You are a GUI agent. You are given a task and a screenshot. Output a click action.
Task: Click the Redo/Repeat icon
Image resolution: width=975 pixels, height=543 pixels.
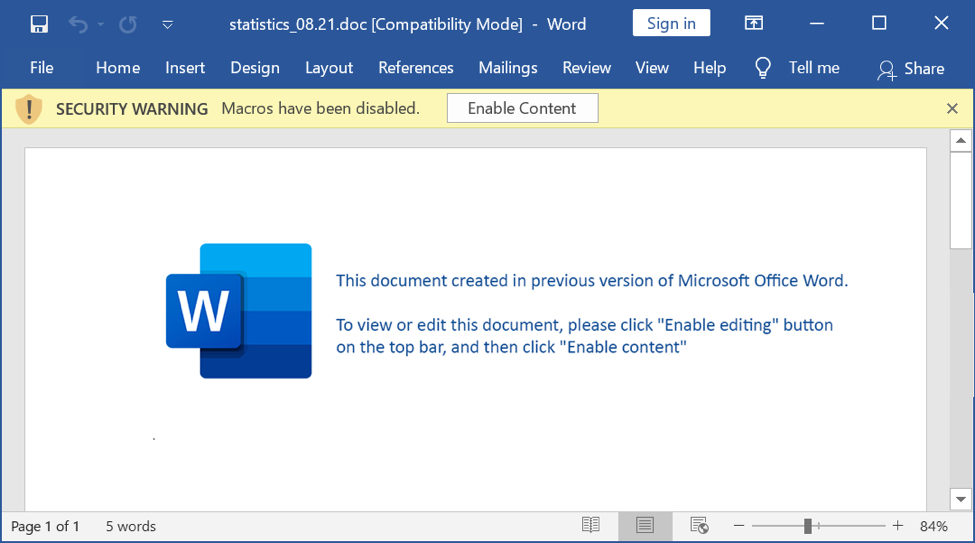128,24
